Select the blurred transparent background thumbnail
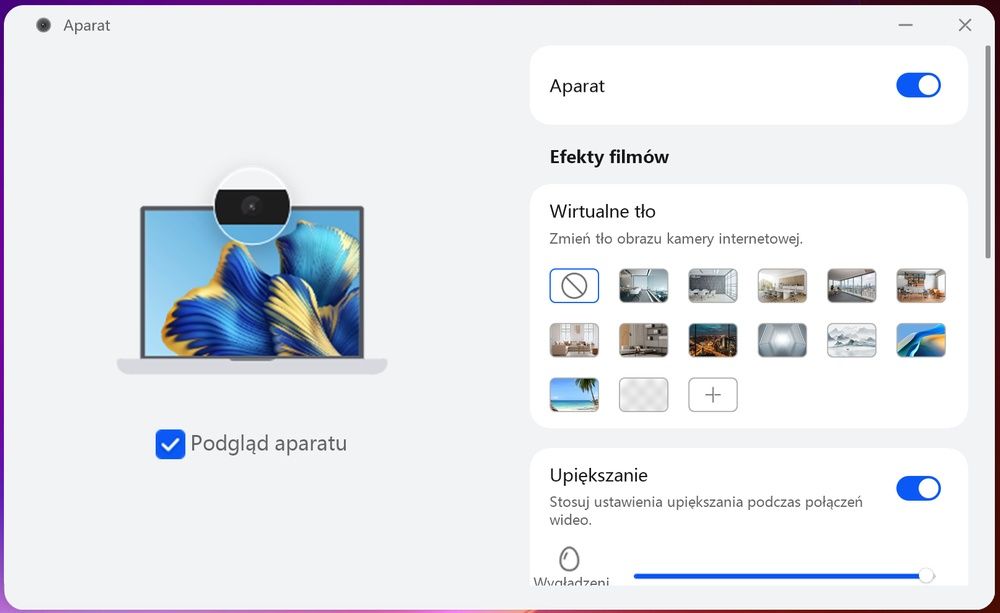 643,395
